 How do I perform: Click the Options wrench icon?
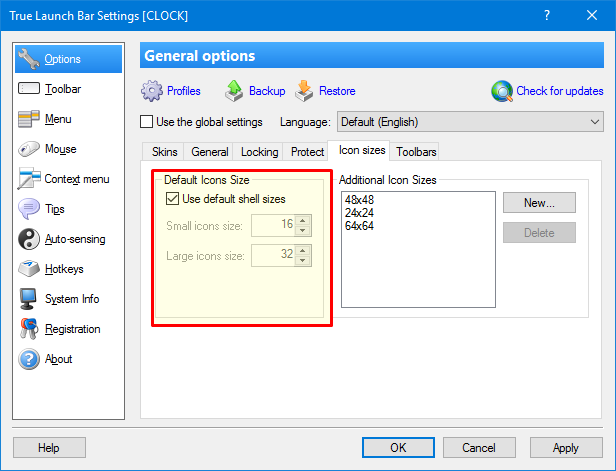[29, 59]
